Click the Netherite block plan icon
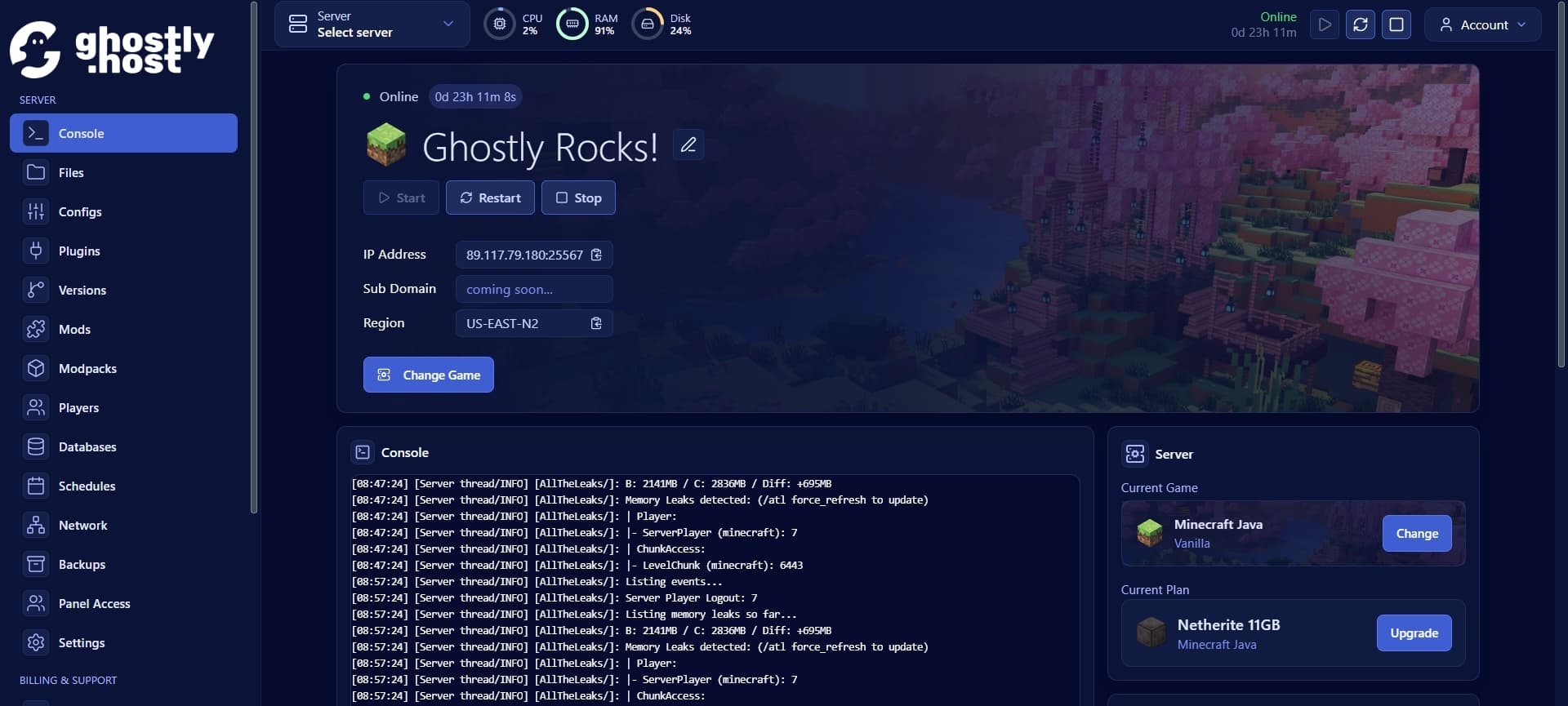This screenshot has width=1568, height=706. point(1151,633)
